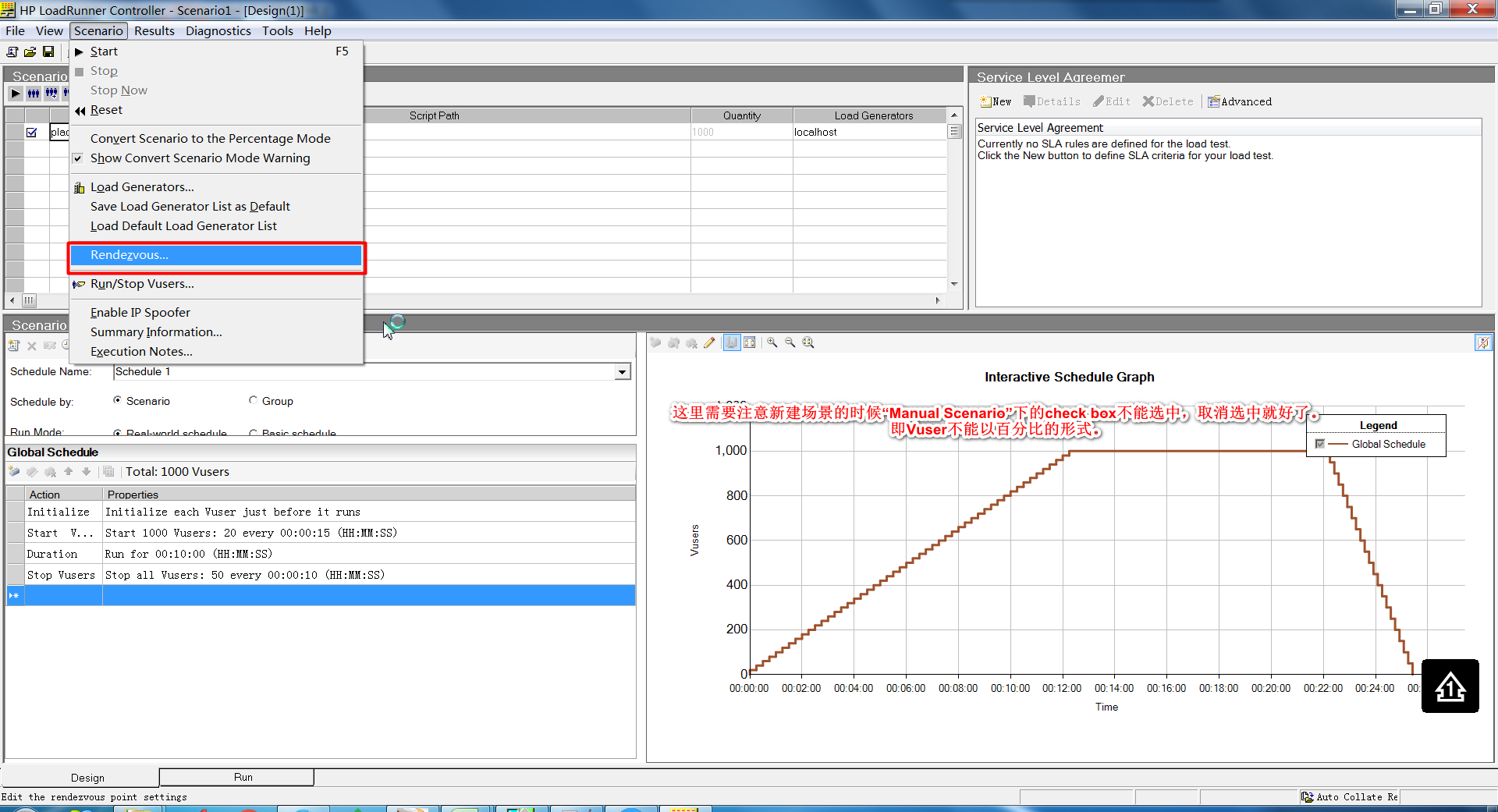Click the SLA Advanced button

[x=1240, y=101]
